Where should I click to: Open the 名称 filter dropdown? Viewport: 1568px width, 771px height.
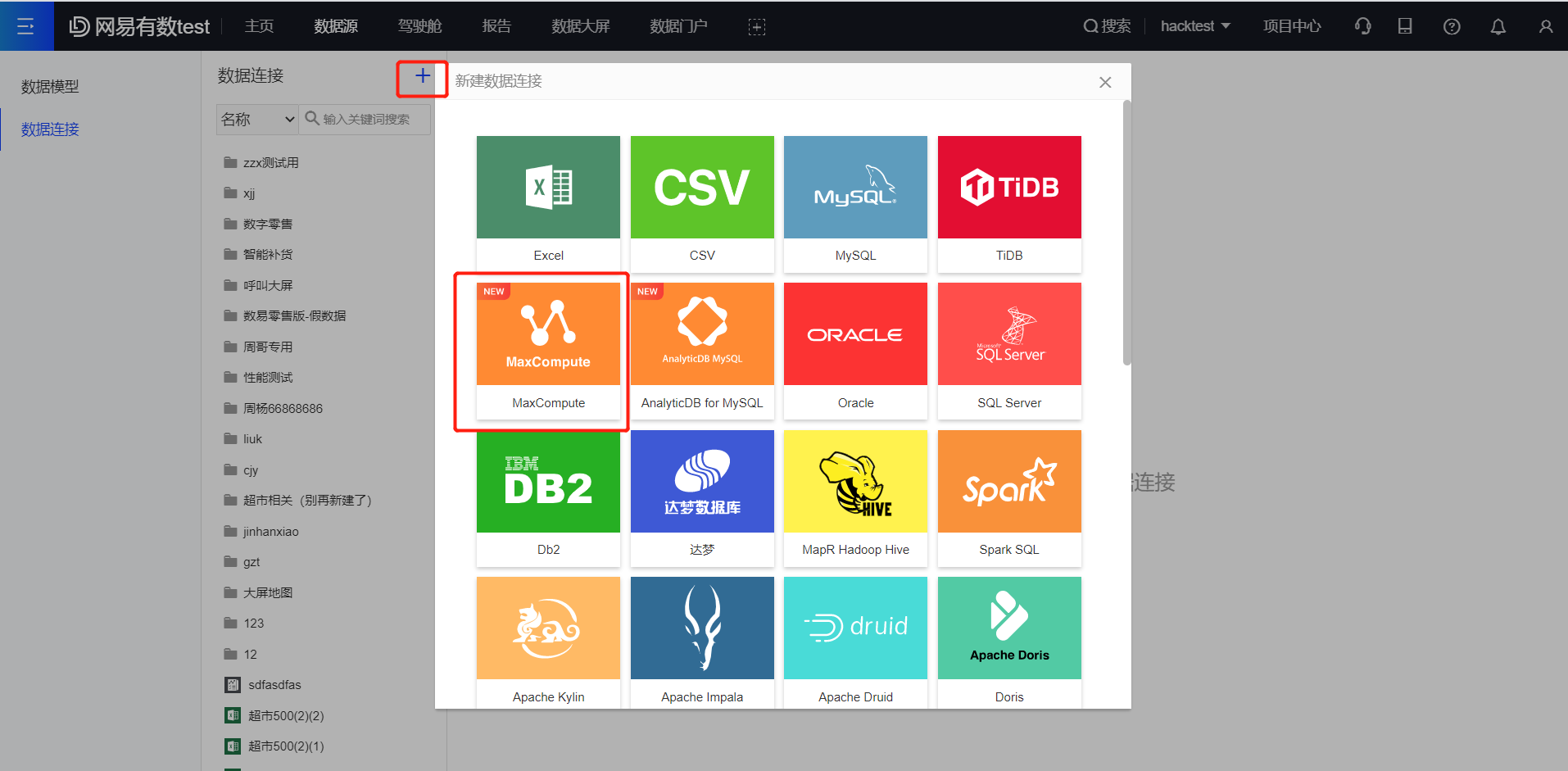coord(257,119)
